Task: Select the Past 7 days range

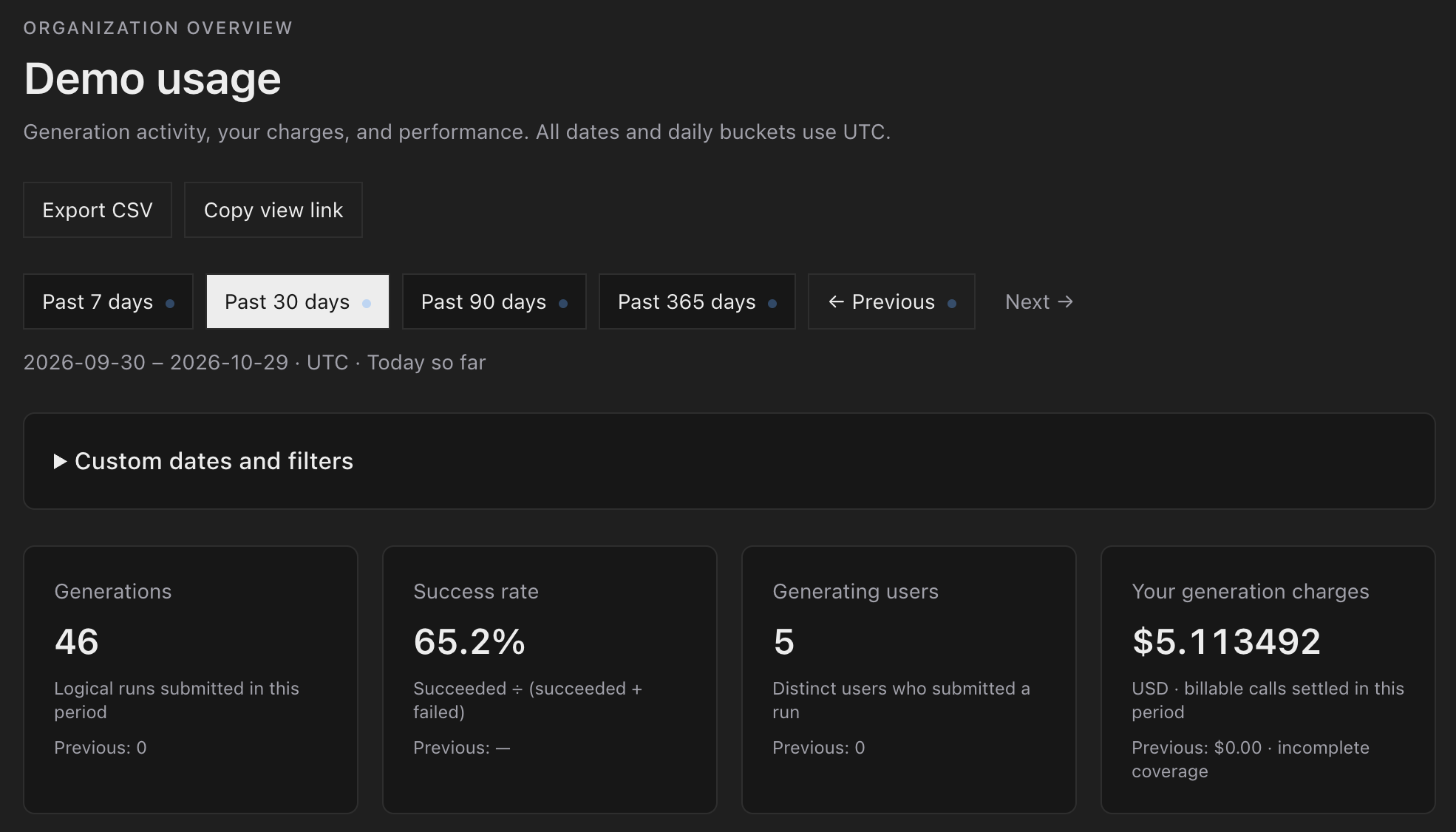Action: tap(108, 302)
